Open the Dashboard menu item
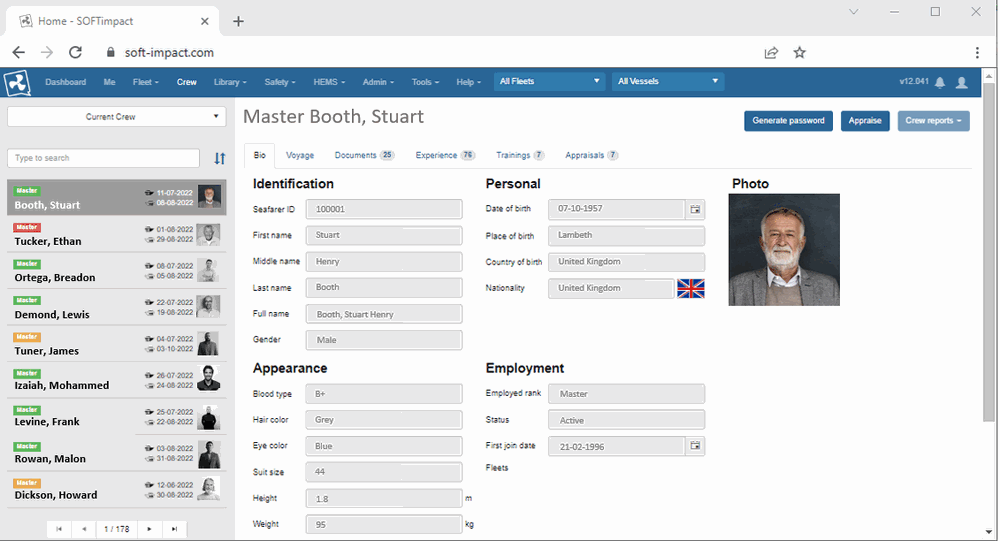Image resolution: width=1000 pixels, height=541 pixels. click(66, 82)
